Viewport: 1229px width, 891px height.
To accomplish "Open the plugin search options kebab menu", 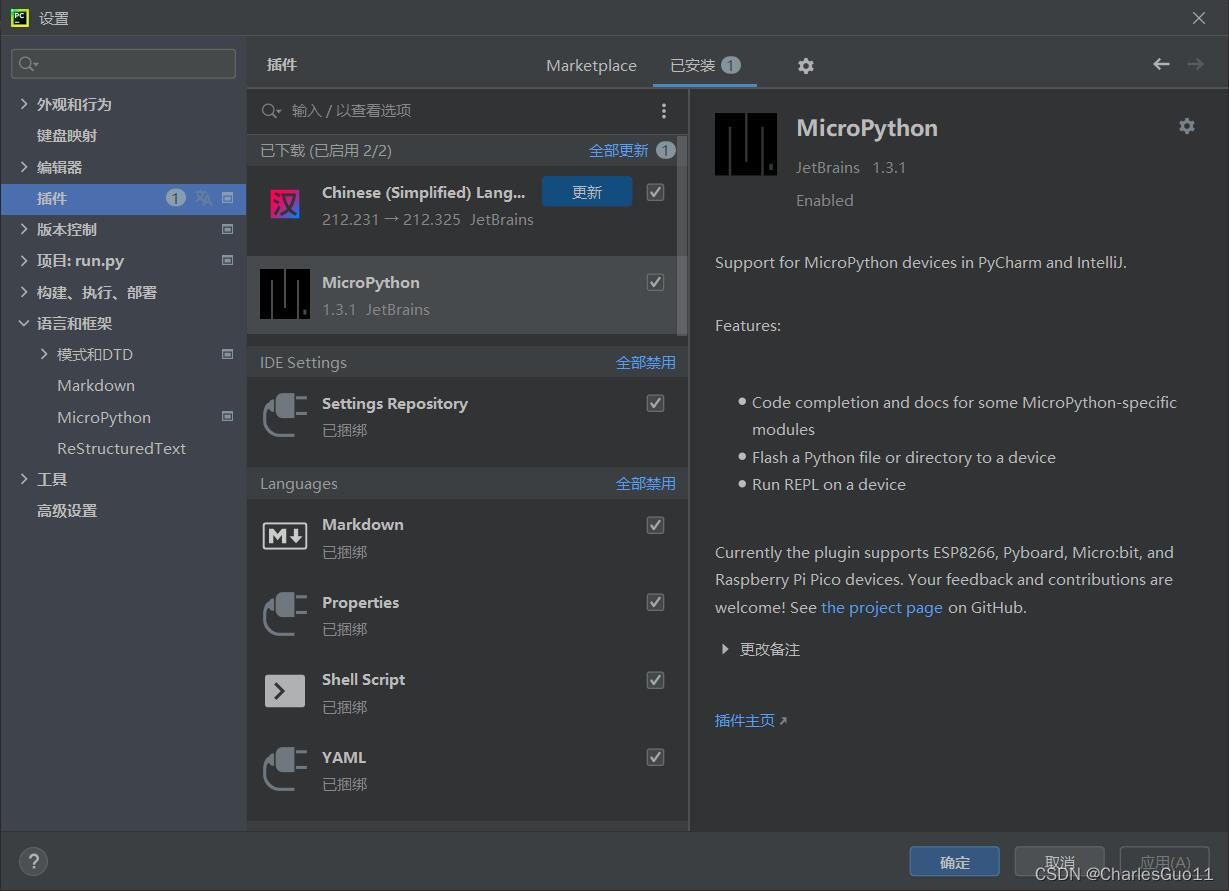I will [x=664, y=111].
